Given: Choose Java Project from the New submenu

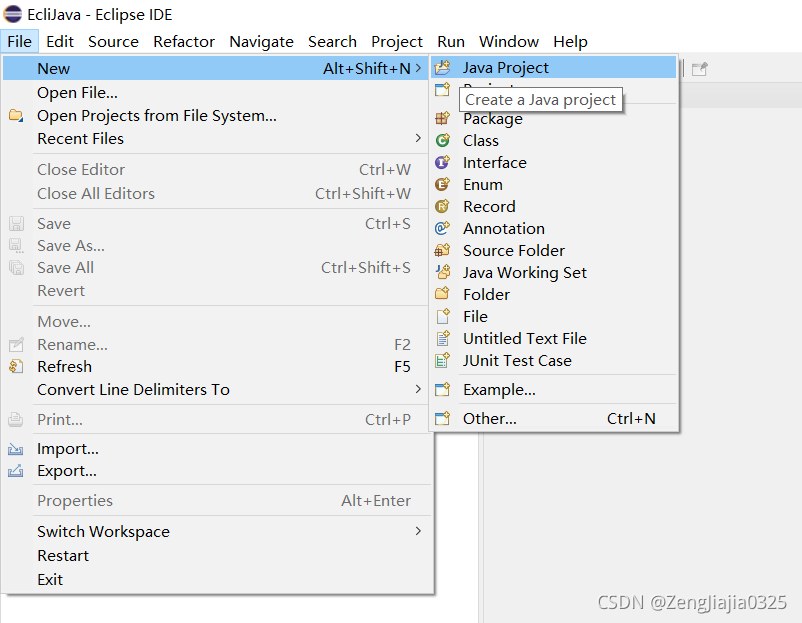Looking at the screenshot, I should [x=553, y=68].
